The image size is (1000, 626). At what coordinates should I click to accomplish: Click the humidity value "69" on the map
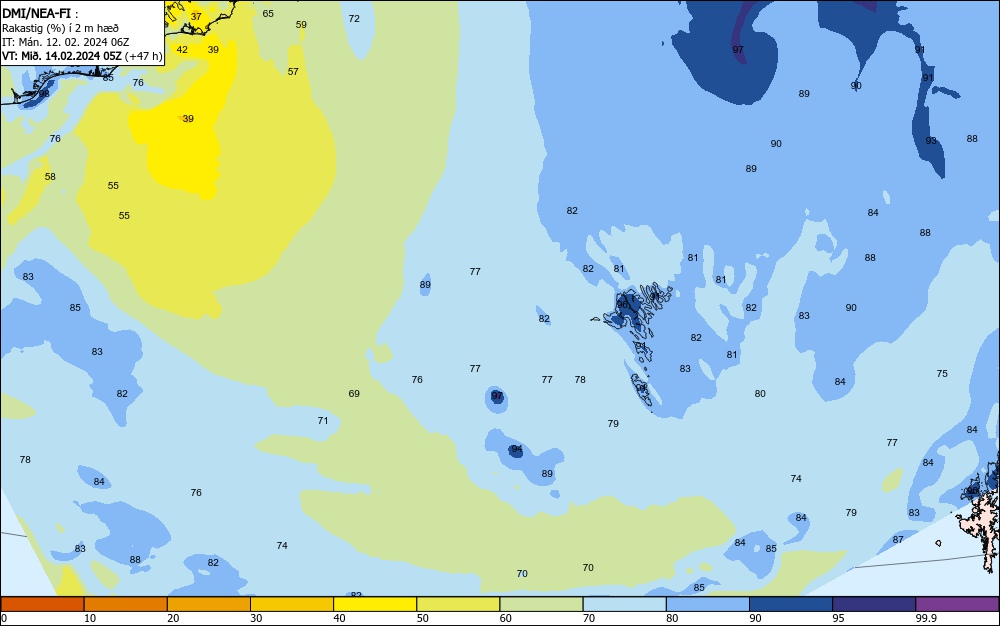pyautogui.click(x=354, y=394)
